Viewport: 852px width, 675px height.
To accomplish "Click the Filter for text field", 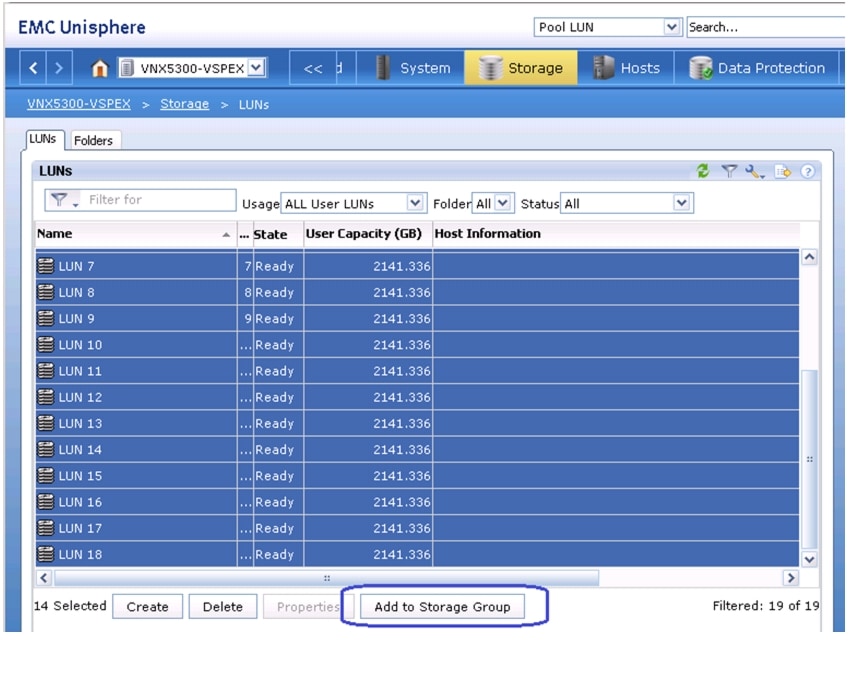I will coord(160,200).
